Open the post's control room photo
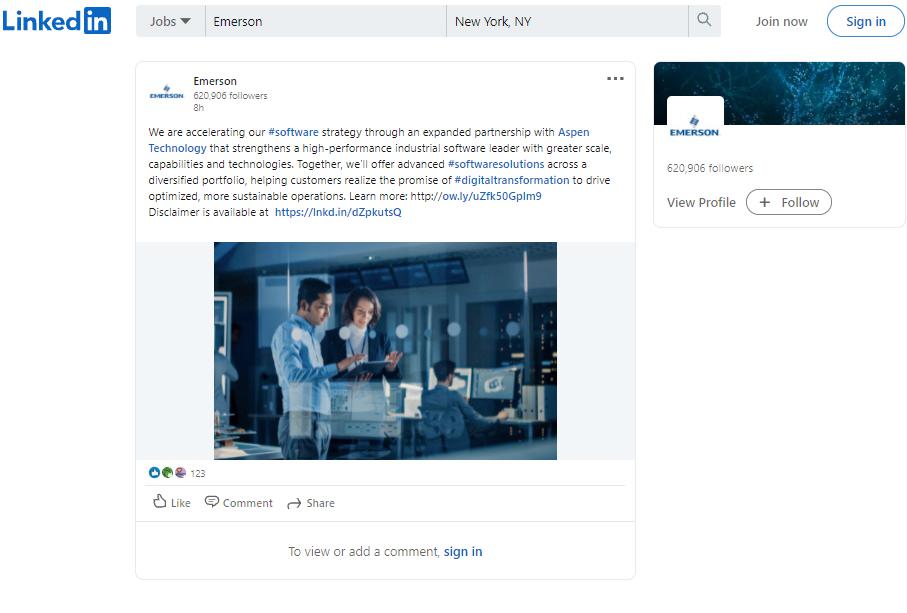The height and width of the screenshot is (613, 907). 385,351
